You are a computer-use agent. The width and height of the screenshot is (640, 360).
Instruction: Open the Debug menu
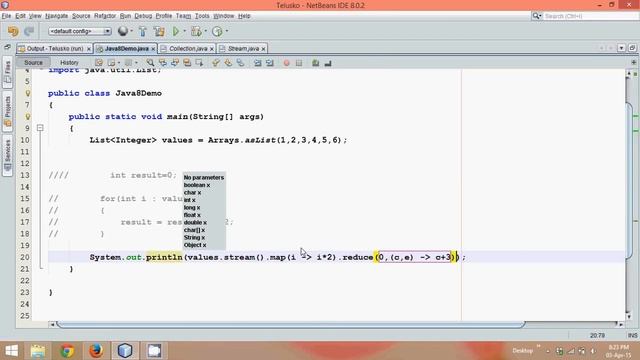[143, 16]
